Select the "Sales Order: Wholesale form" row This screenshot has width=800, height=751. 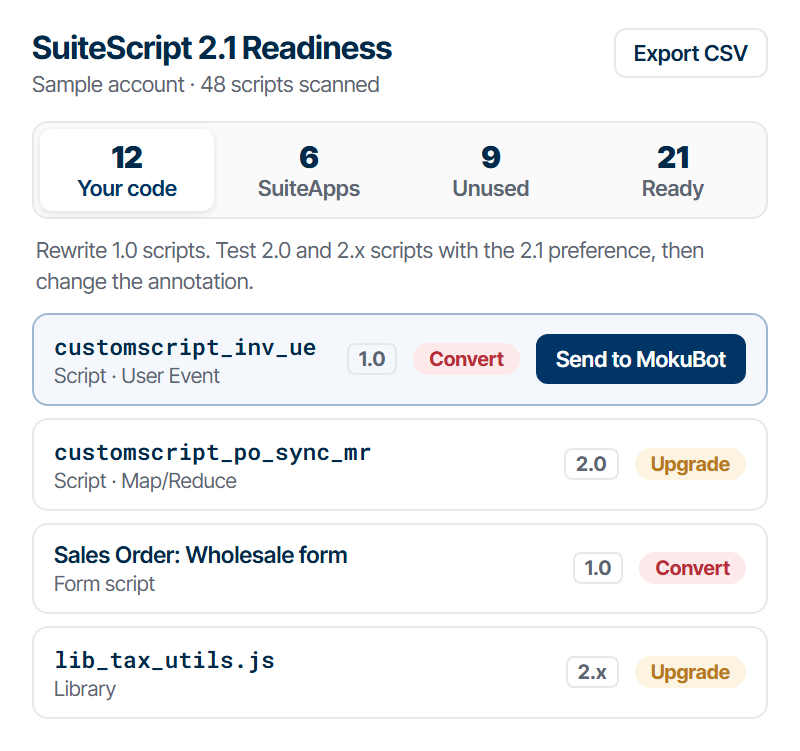[x=399, y=568]
